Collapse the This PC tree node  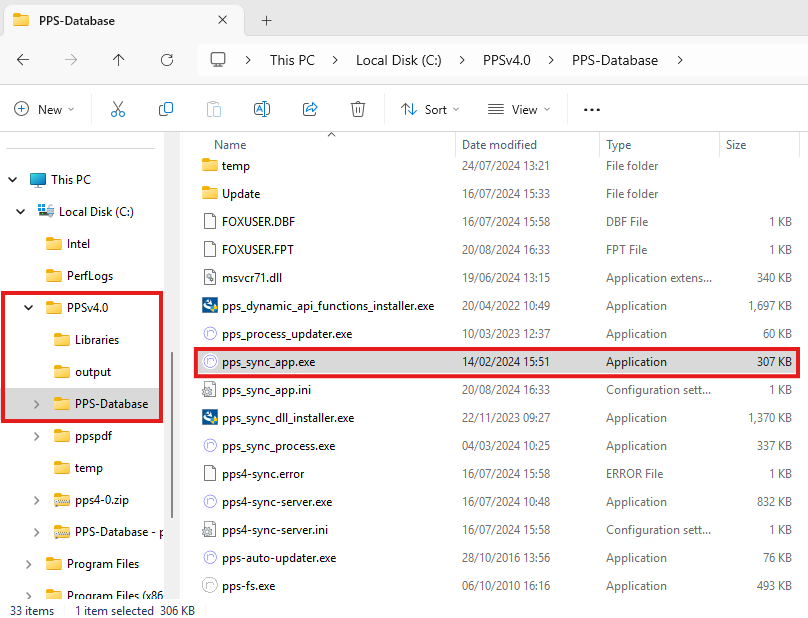pyautogui.click(x=13, y=180)
